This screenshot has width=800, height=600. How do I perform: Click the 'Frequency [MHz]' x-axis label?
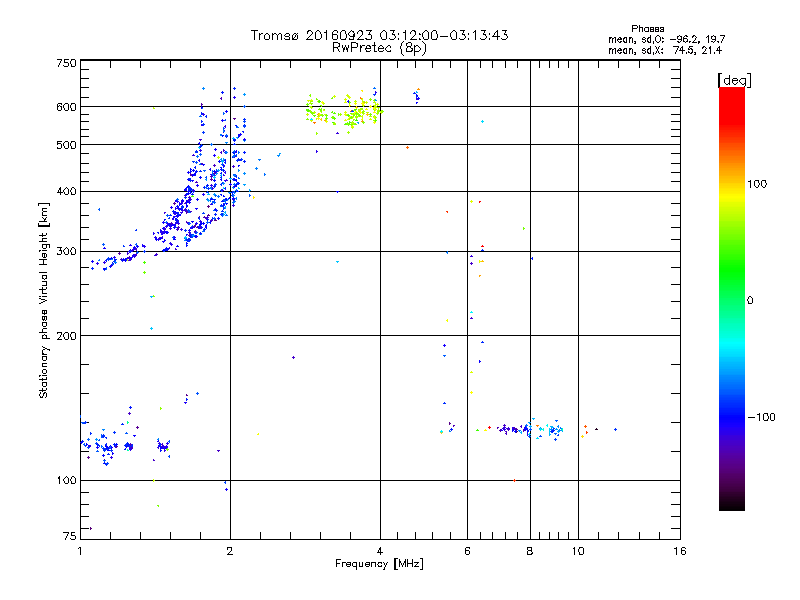[x=379, y=564]
